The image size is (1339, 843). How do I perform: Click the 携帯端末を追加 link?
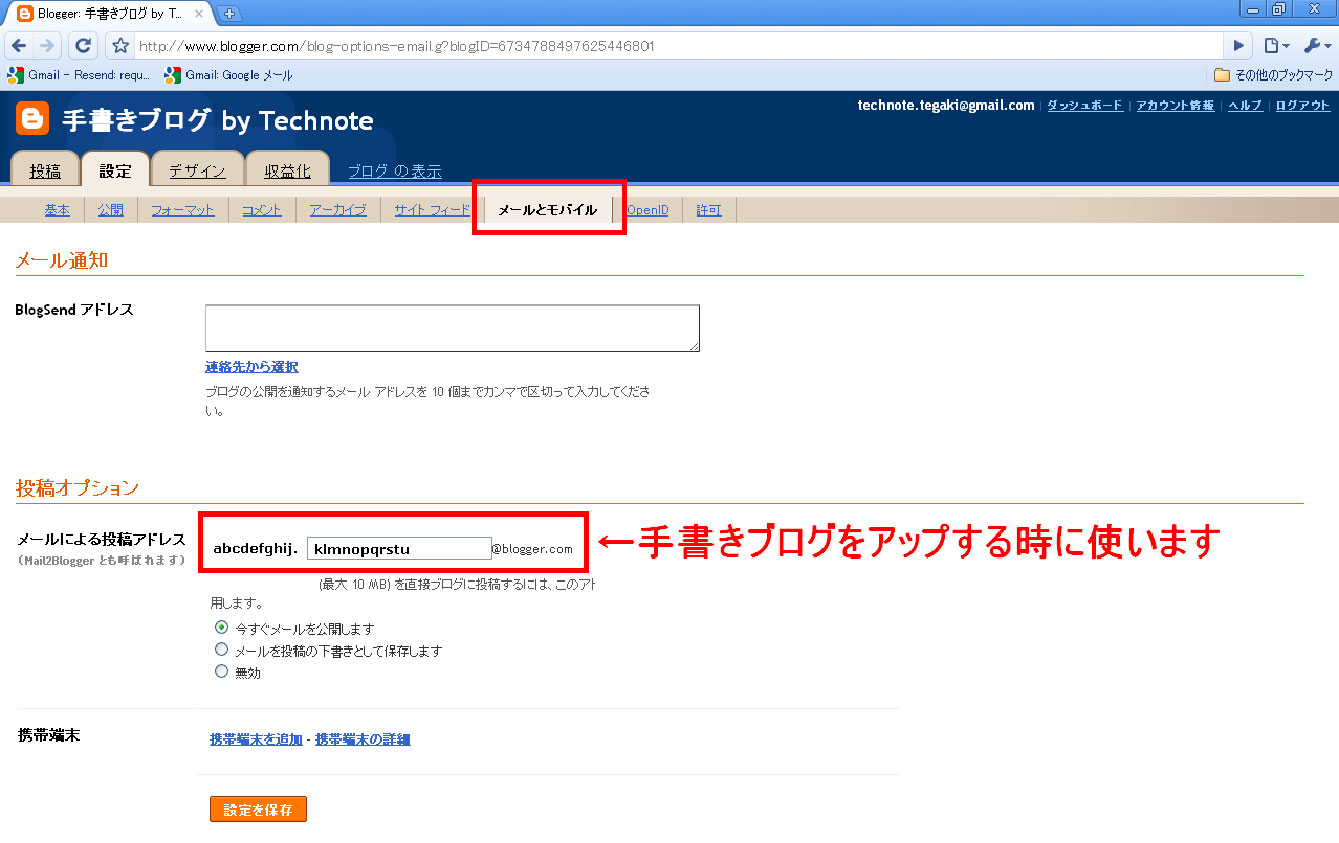point(256,740)
